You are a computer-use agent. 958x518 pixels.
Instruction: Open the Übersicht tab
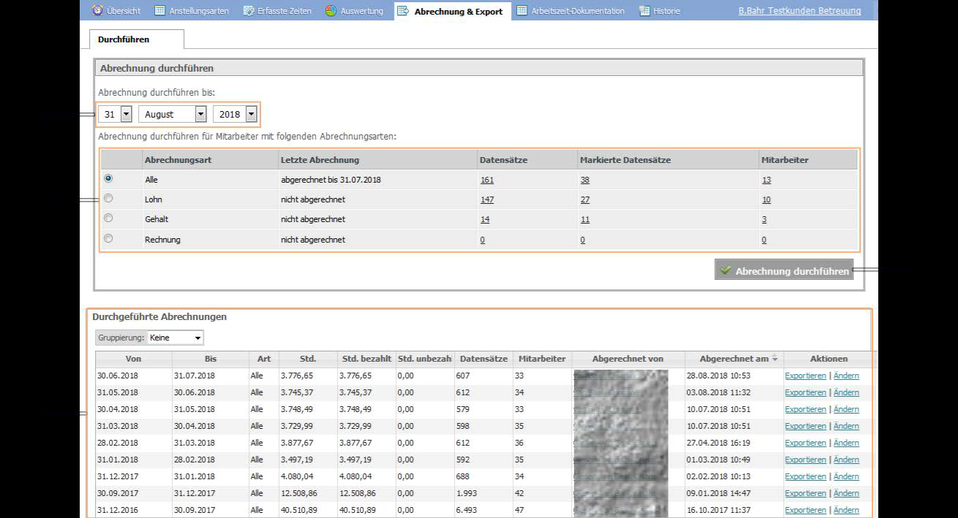tap(123, 11)
